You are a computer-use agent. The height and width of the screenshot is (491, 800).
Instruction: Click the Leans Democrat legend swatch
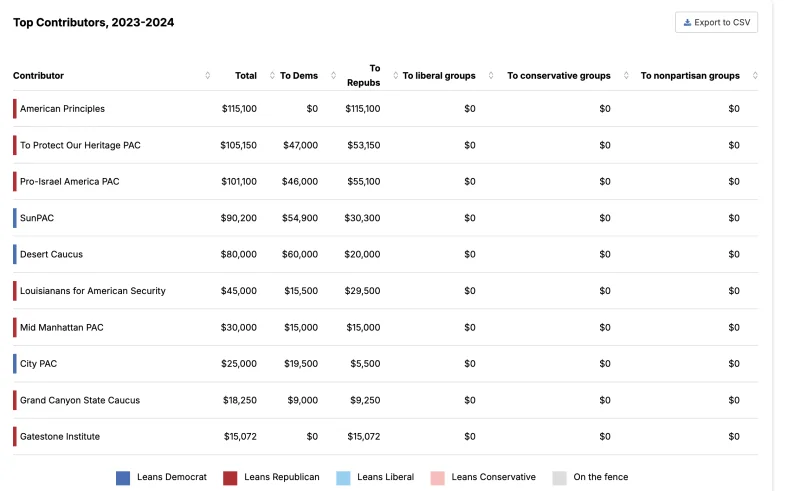[x=123, y=478]
